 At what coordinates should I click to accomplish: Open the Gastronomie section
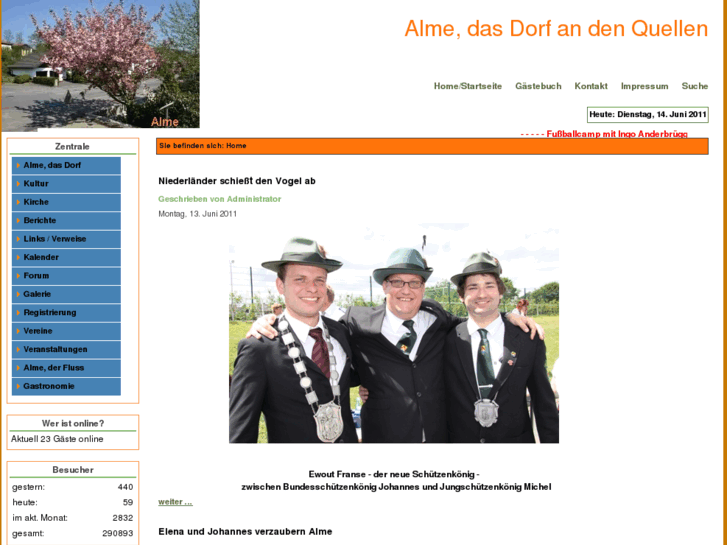click(66, 386)
